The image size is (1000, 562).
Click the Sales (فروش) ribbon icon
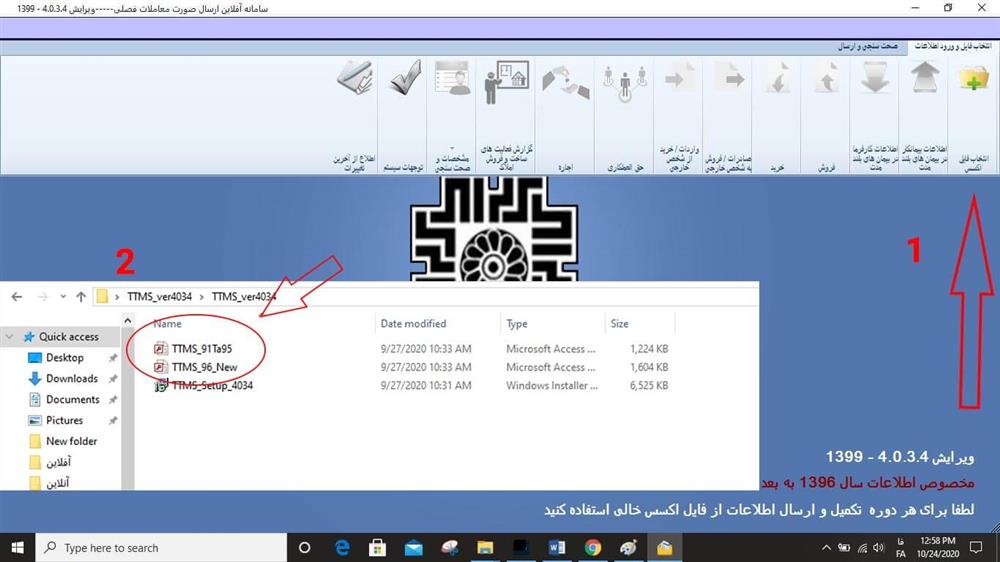[x=827, y=79]
